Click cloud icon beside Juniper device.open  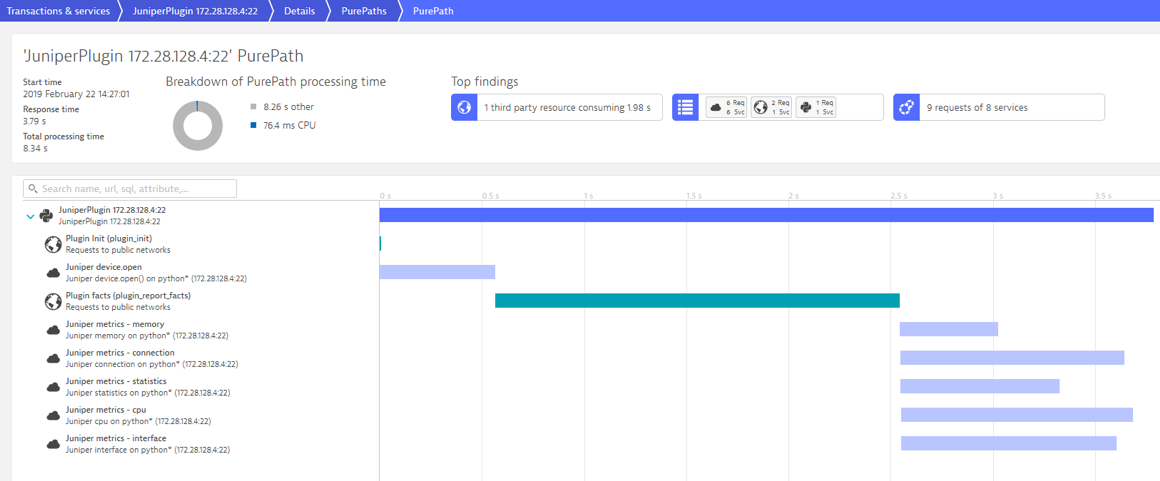(x=53, y=272)
